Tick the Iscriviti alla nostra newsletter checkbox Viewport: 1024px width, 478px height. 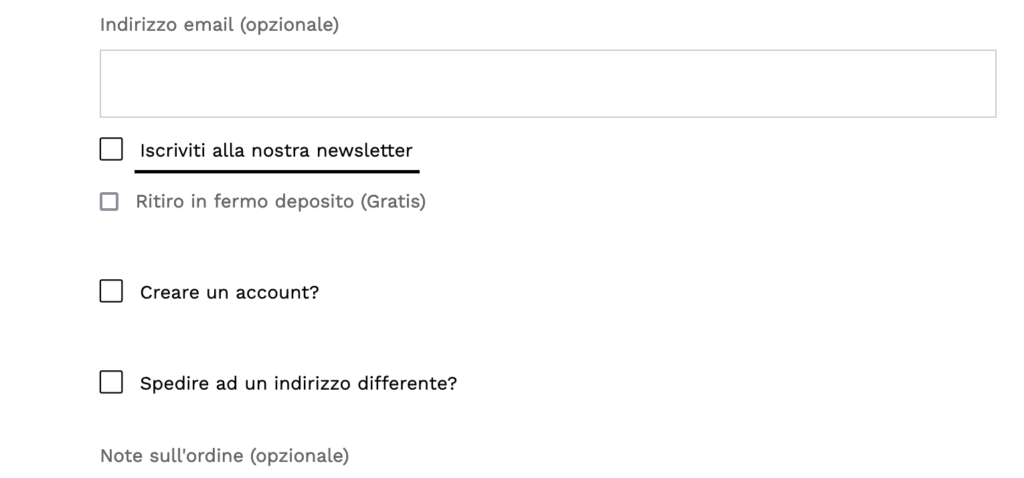[x=111, y=150]
